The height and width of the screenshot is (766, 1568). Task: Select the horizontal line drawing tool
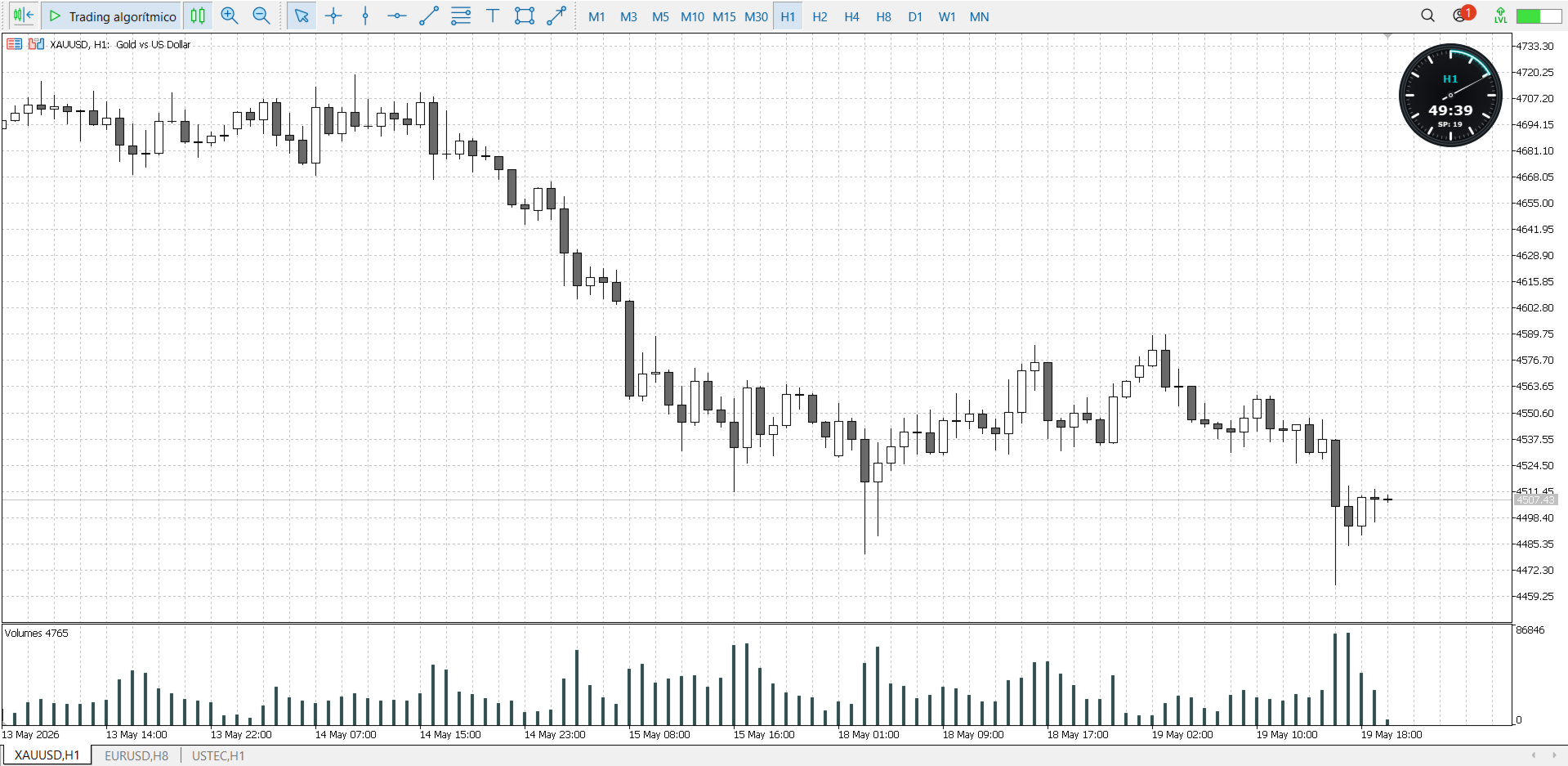(x=397, y=16)
